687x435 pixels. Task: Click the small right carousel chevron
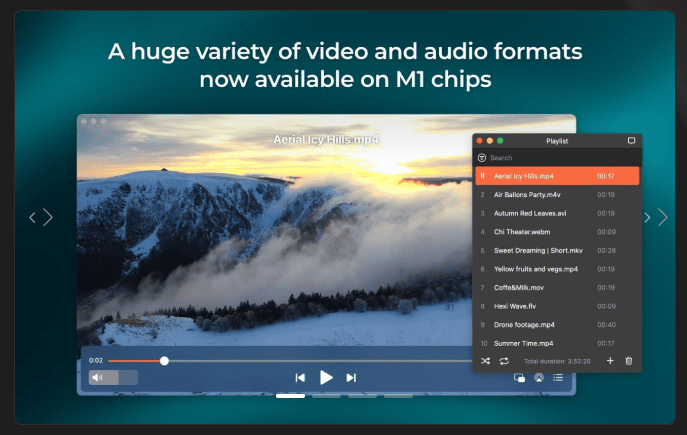[647, 217]
